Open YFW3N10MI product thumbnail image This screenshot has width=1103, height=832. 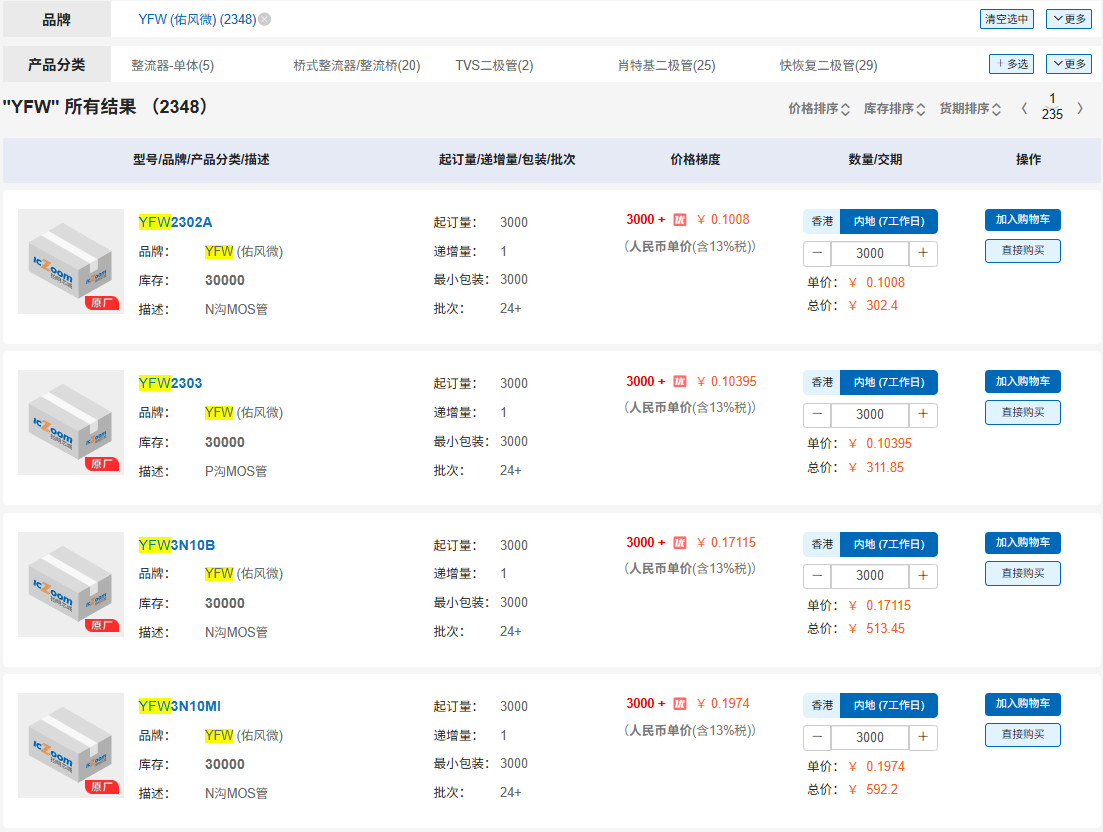coord(71,745)
